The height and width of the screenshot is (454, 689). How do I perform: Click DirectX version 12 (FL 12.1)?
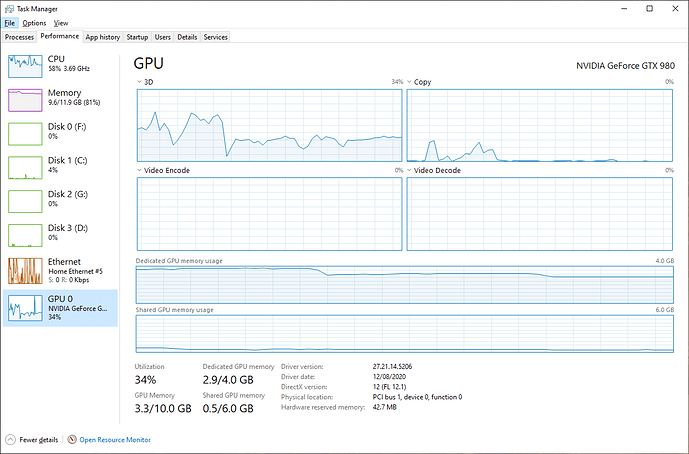tap(389, 387)
